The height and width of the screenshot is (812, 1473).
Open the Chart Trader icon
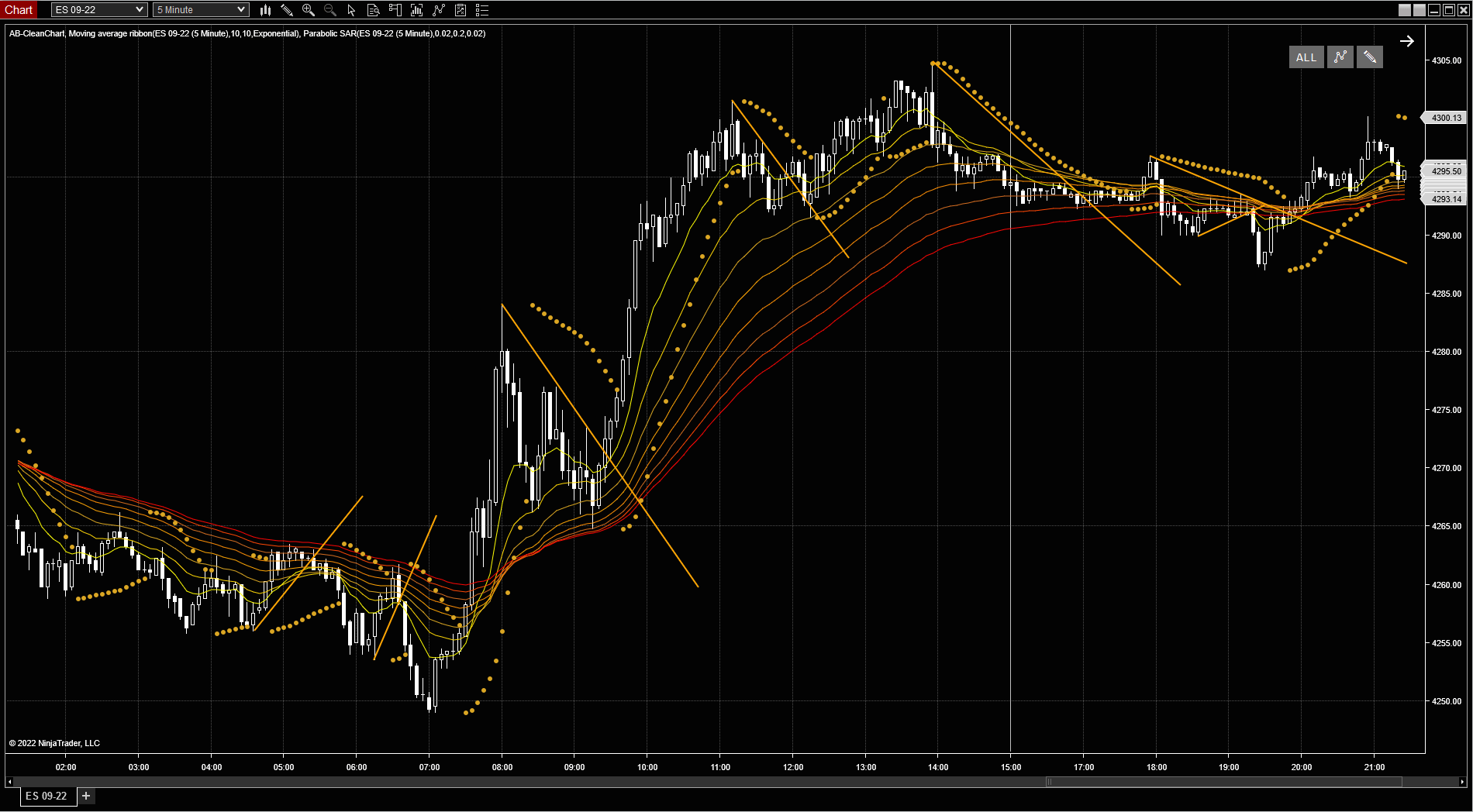click(395, 10)
